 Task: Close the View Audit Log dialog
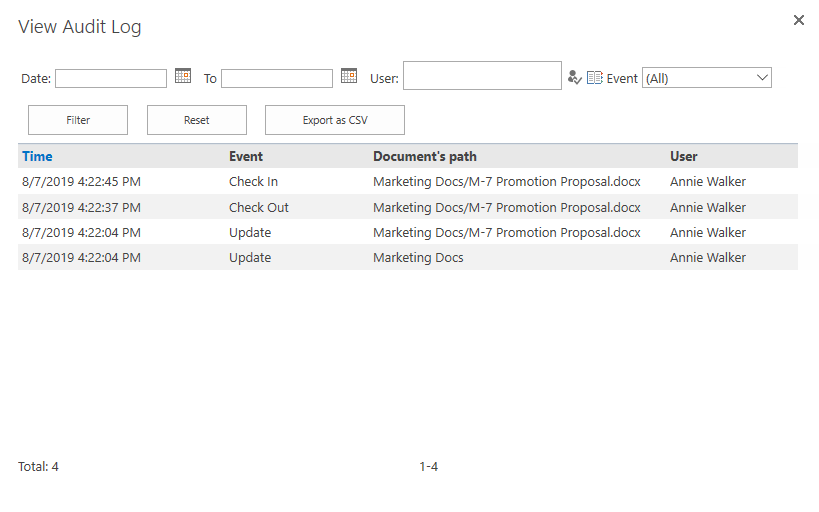pos(799,20)
